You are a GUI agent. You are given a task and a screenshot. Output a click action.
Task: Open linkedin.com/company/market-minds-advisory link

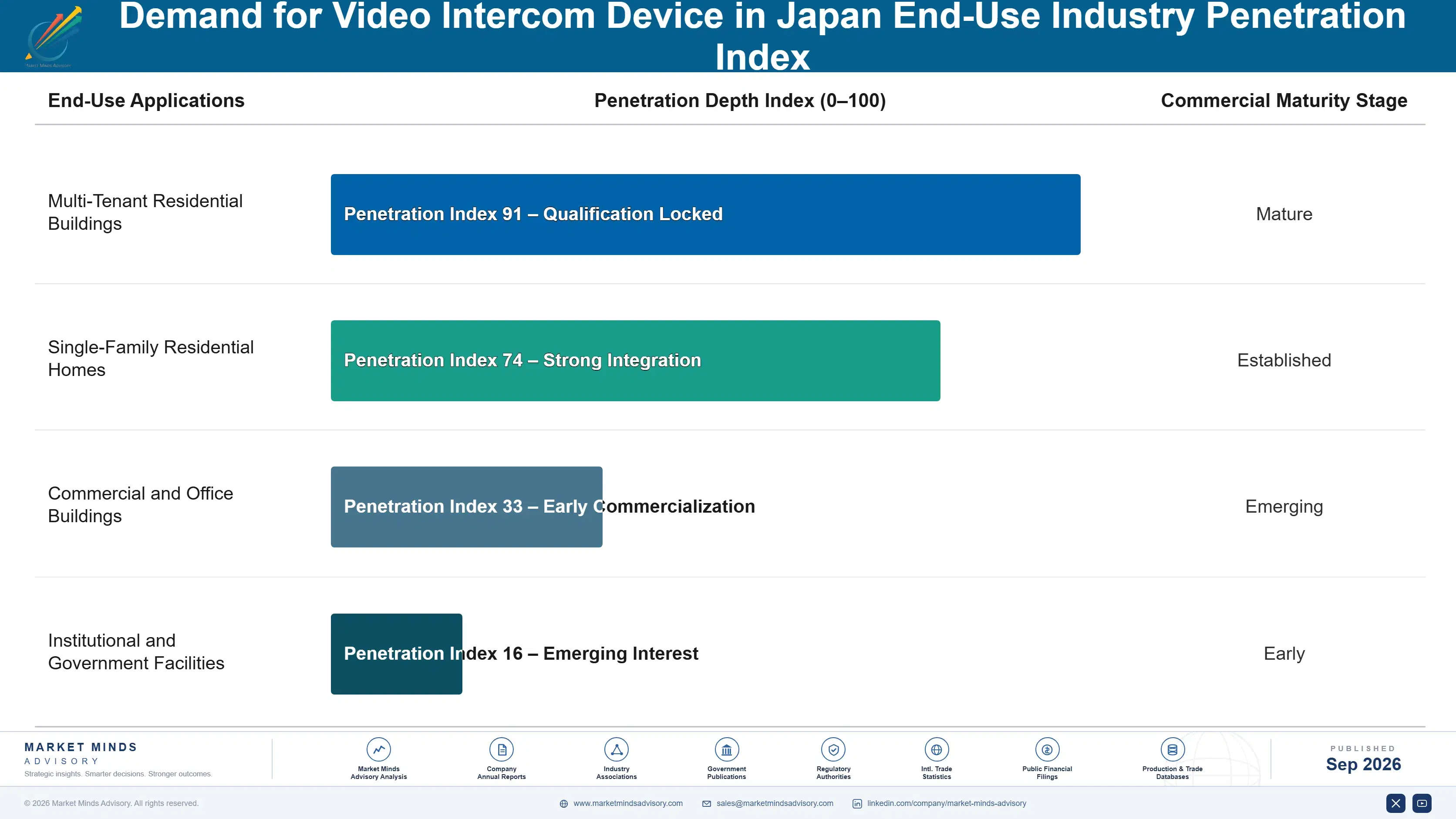947,803
